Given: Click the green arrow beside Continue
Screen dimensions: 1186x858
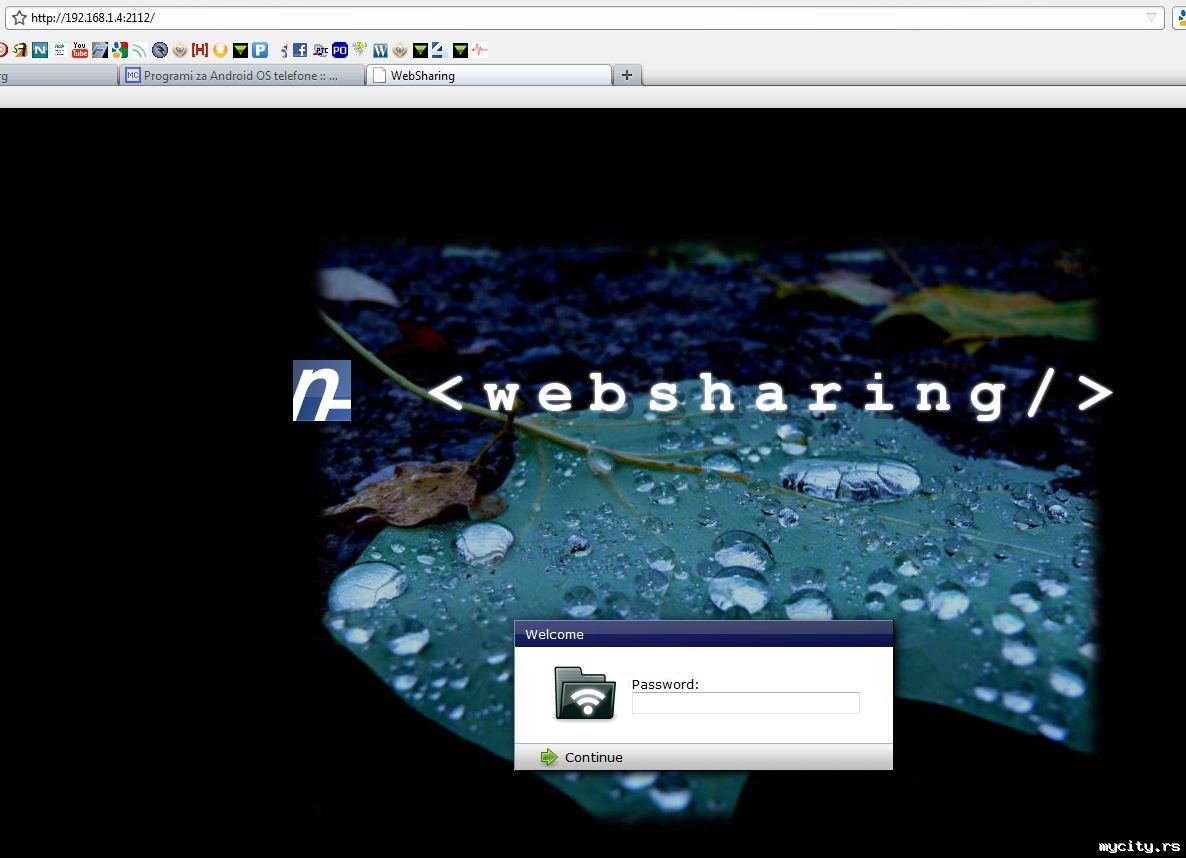Looking at the screenshot, I should point(549,757).
